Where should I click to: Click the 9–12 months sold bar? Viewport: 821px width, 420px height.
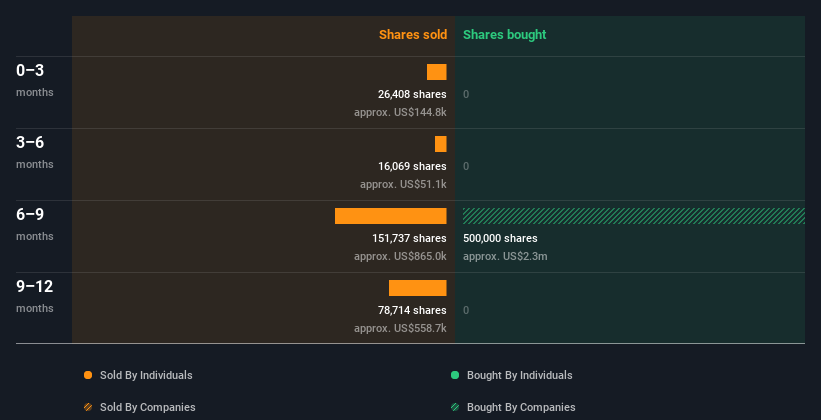point(418,288)
